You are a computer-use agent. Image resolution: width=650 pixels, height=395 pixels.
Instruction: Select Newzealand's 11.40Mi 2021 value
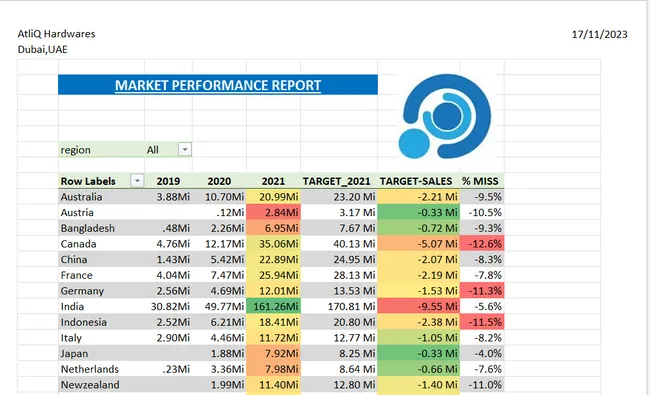click(x=279, y=385)
